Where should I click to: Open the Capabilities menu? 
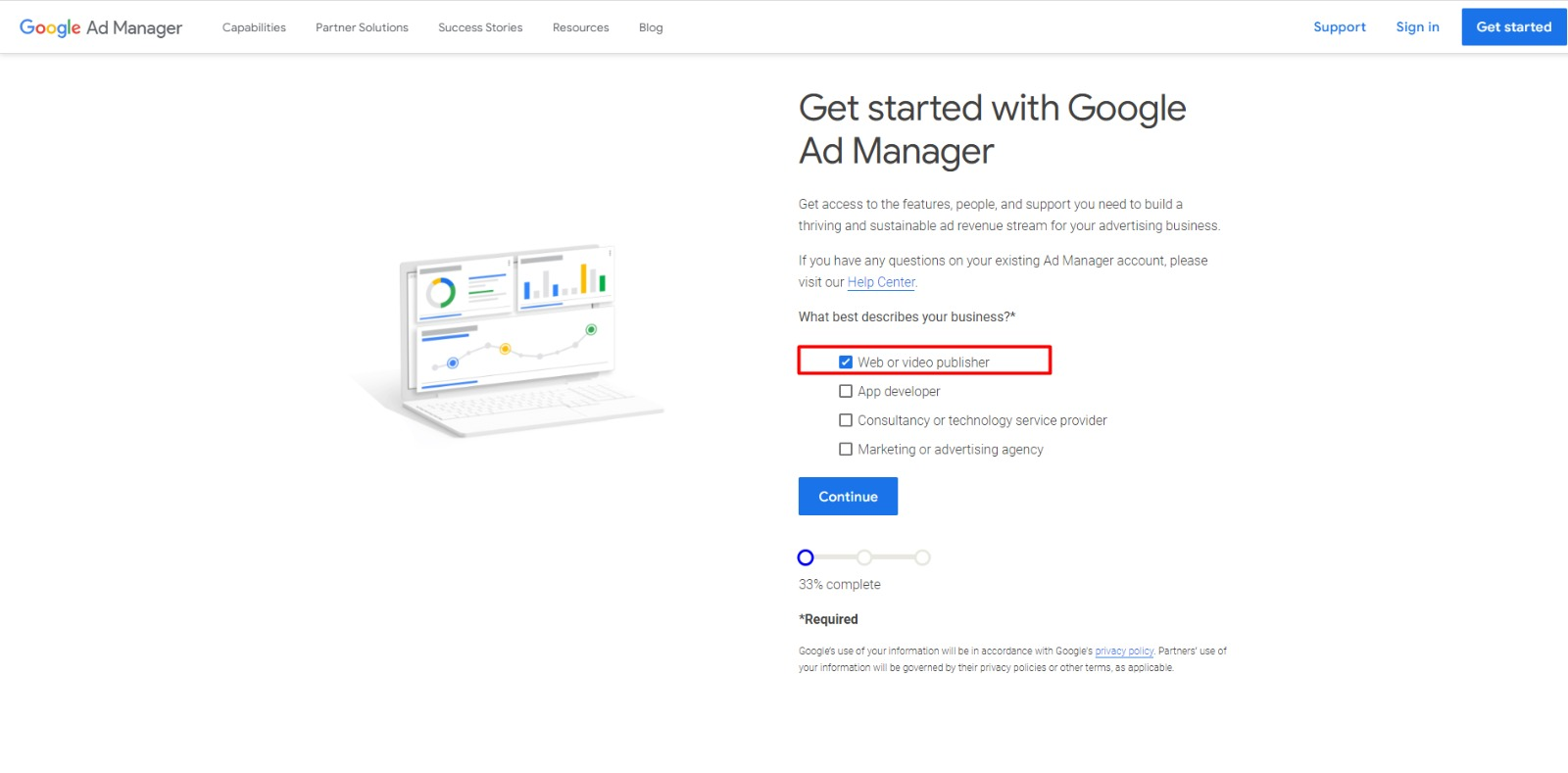tap(254, 27)
